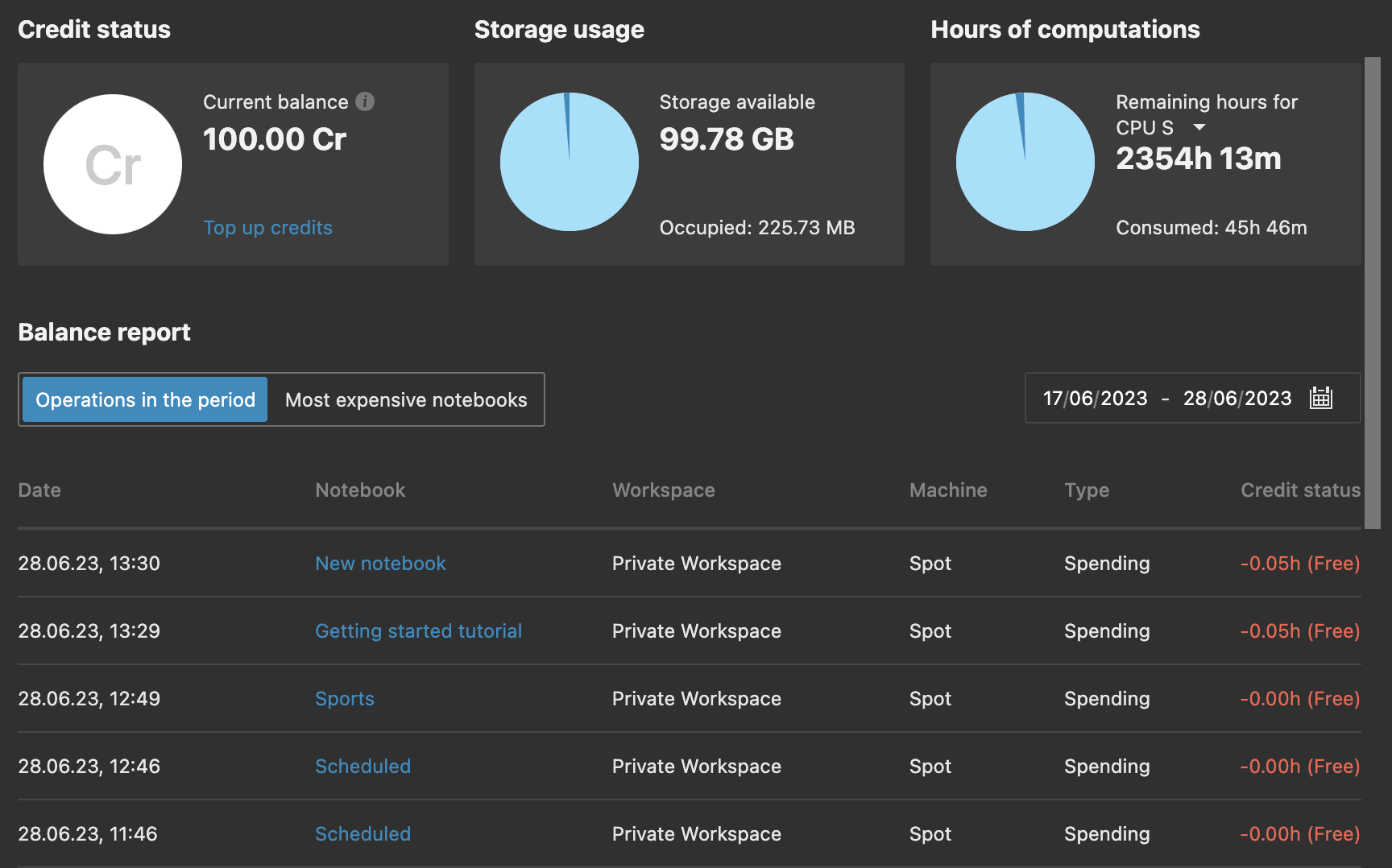Click the Spot machine label on first row
This screenshot has height=868, width=1392.
click(x=930, y=564)
